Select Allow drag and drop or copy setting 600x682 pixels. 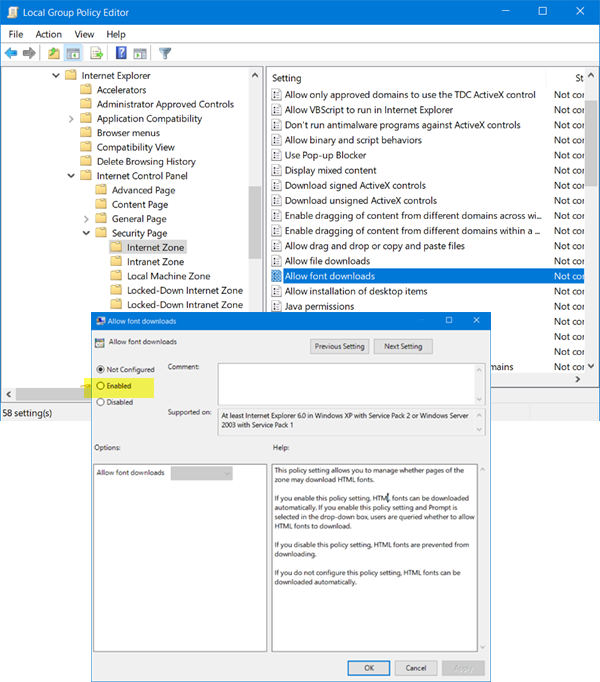(x=375, y=246)
